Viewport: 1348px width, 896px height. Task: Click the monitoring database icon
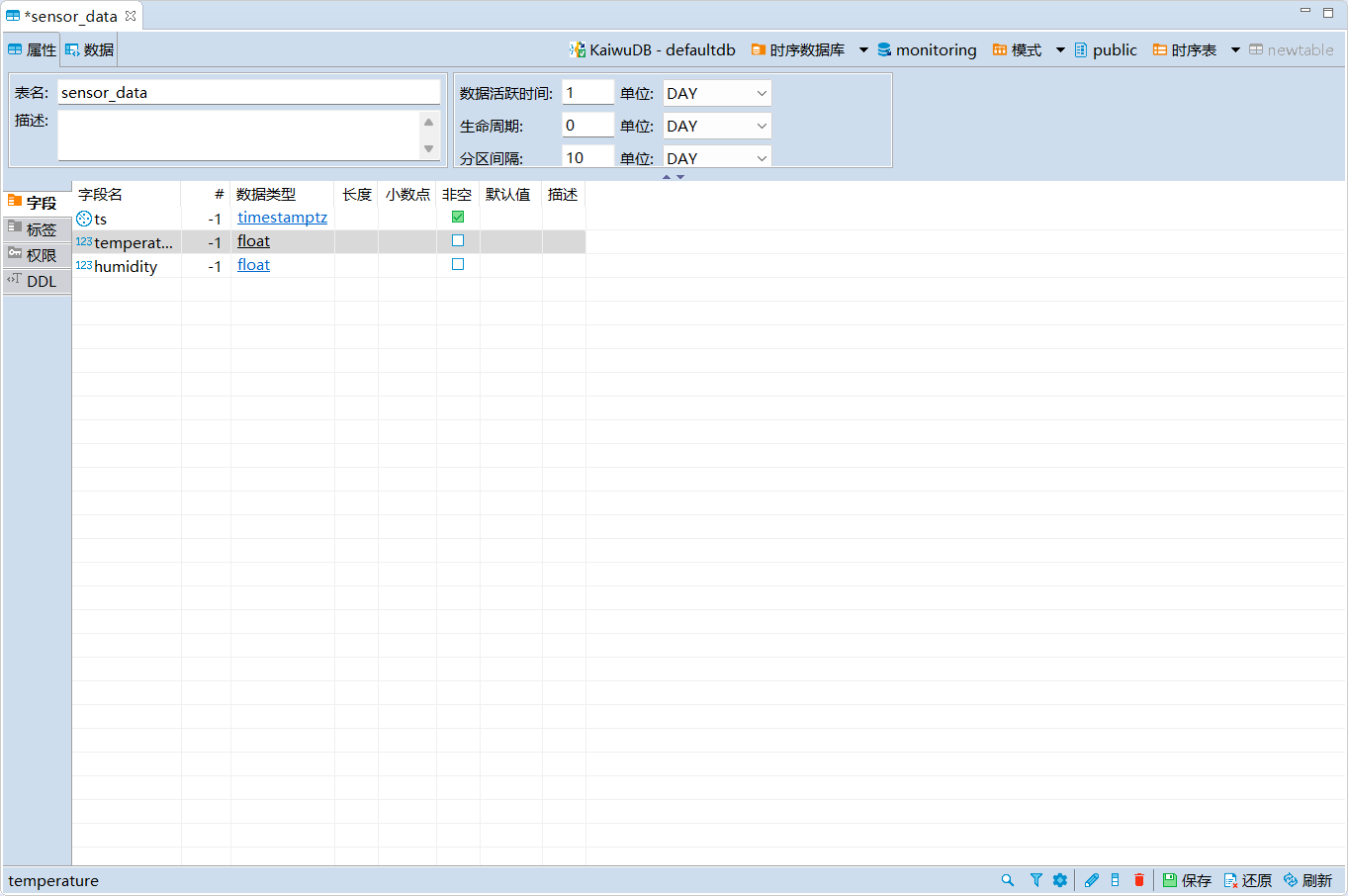(884, 49)
